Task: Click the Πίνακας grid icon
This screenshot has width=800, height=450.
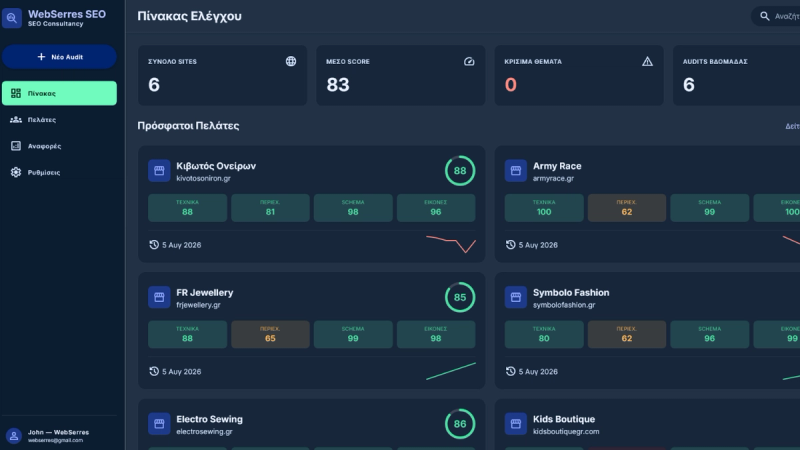Action: [16, 93]
